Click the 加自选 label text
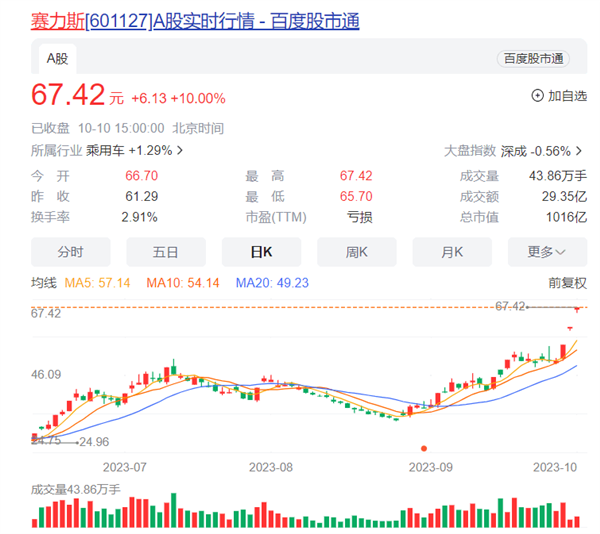Viewport: 600px width, 534px height. (567, 96)
